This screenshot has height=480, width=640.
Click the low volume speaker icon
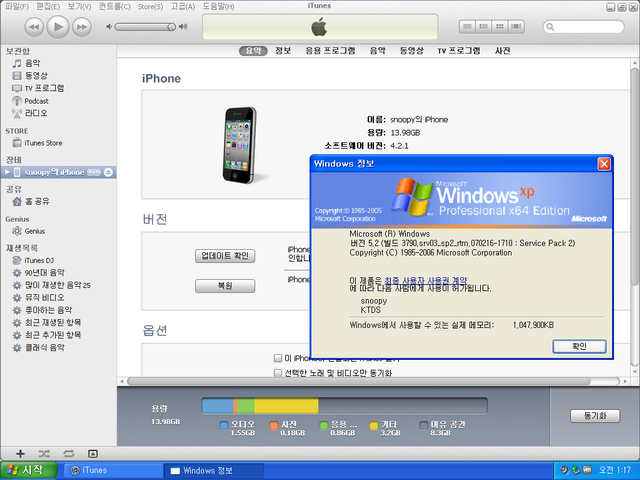109,27
